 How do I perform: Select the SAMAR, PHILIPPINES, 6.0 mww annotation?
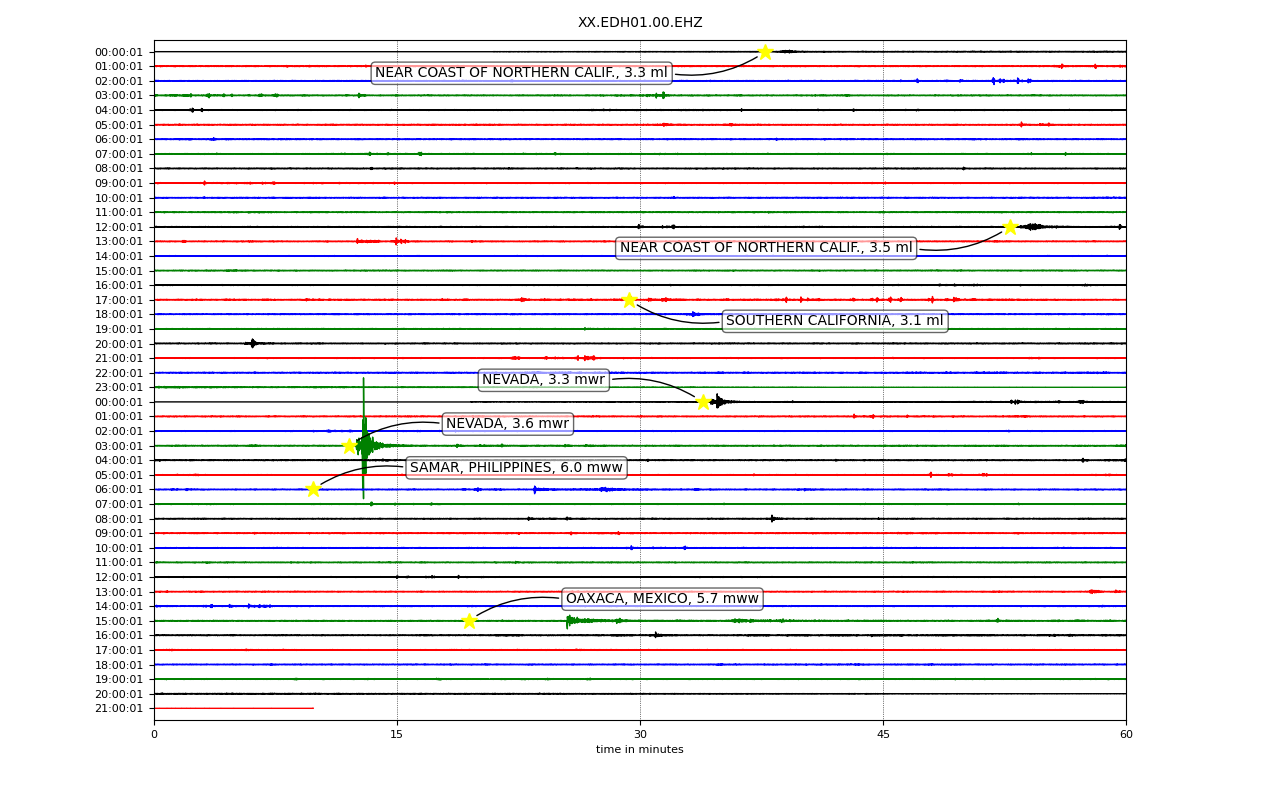click(x=516, y=468)
